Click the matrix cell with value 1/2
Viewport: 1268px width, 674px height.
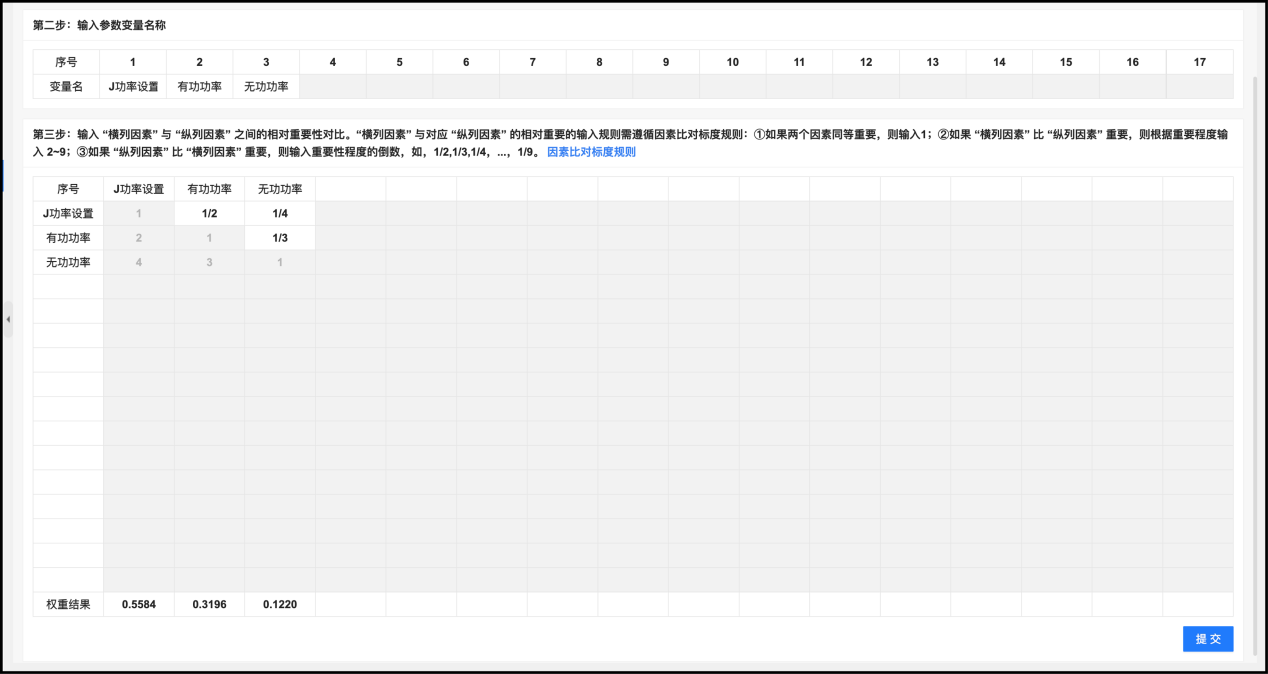tap(209, 213)
